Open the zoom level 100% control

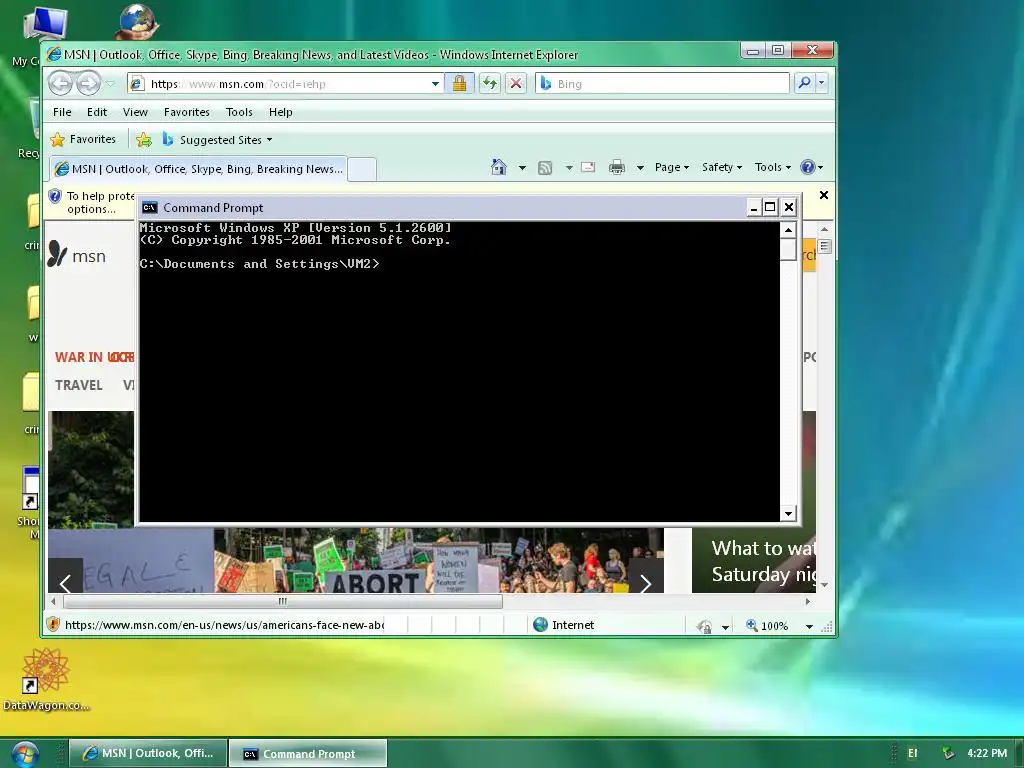click(x=767, y=626)
